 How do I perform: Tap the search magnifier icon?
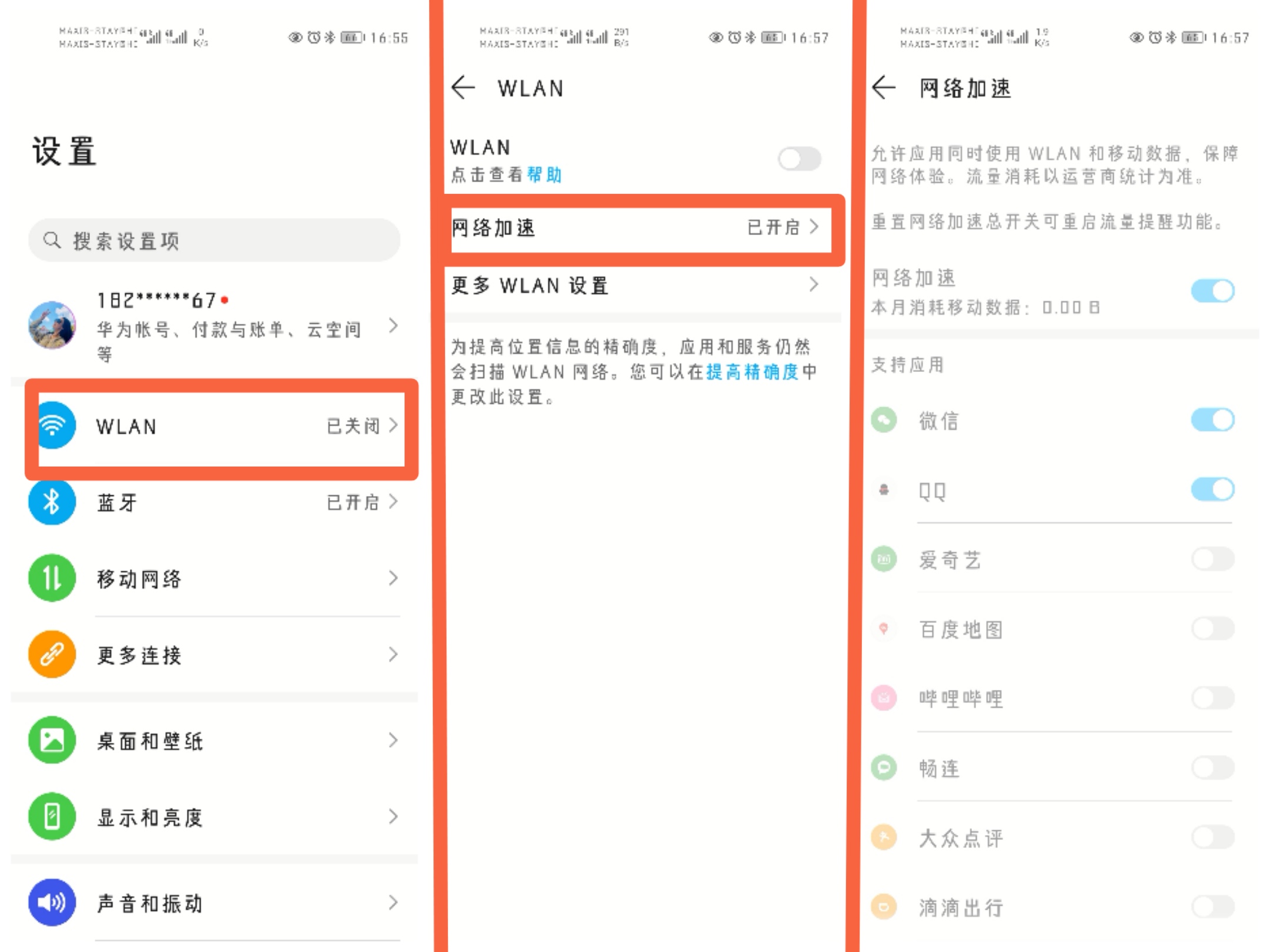(x=52, y=240)
